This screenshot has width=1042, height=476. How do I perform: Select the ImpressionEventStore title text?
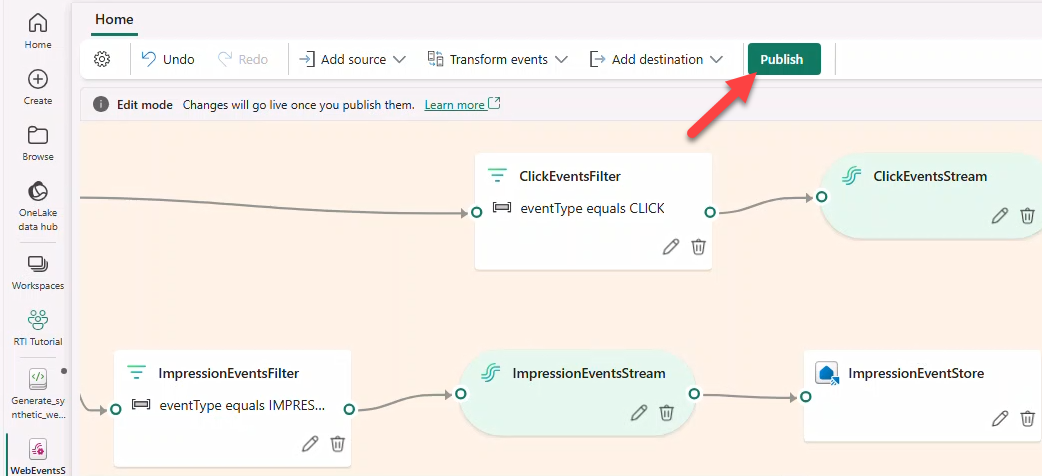[x=916, y=373]
